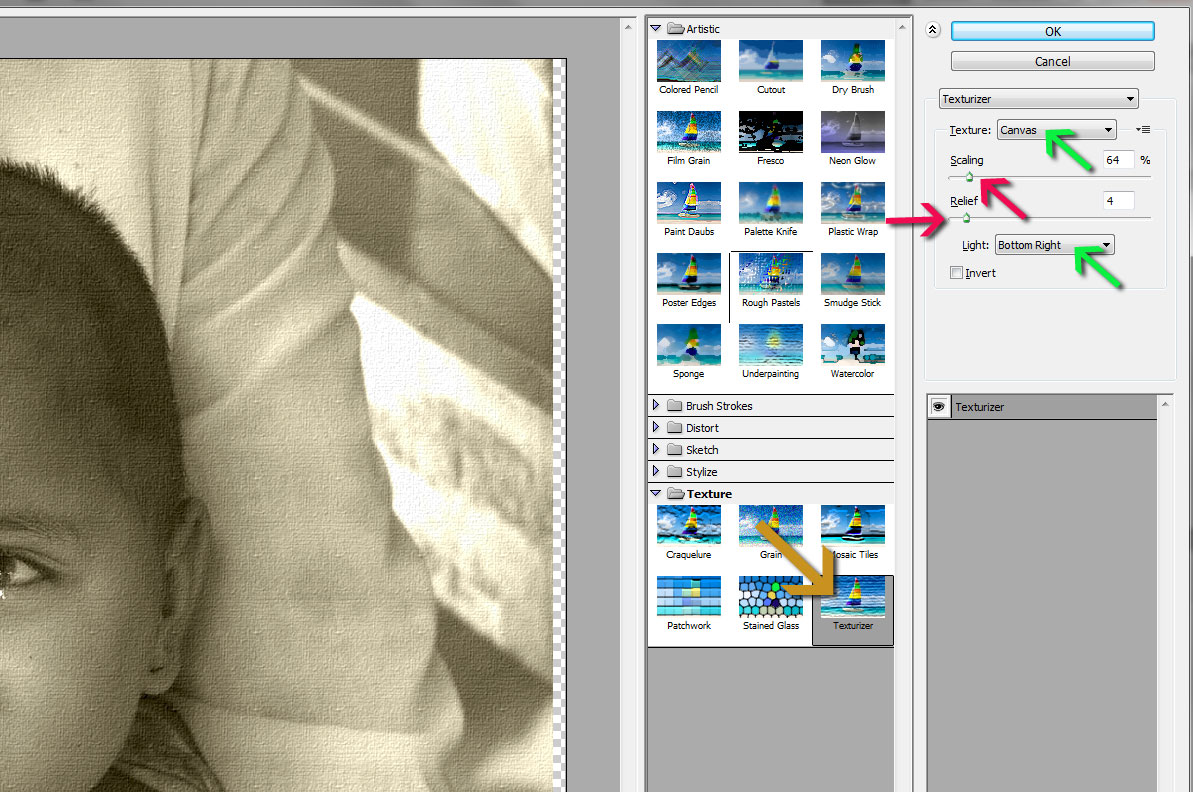This screenshot has width=1193, height=792.
Task: Select the Rough Pastels filter
Action: [x=771, y=274]
